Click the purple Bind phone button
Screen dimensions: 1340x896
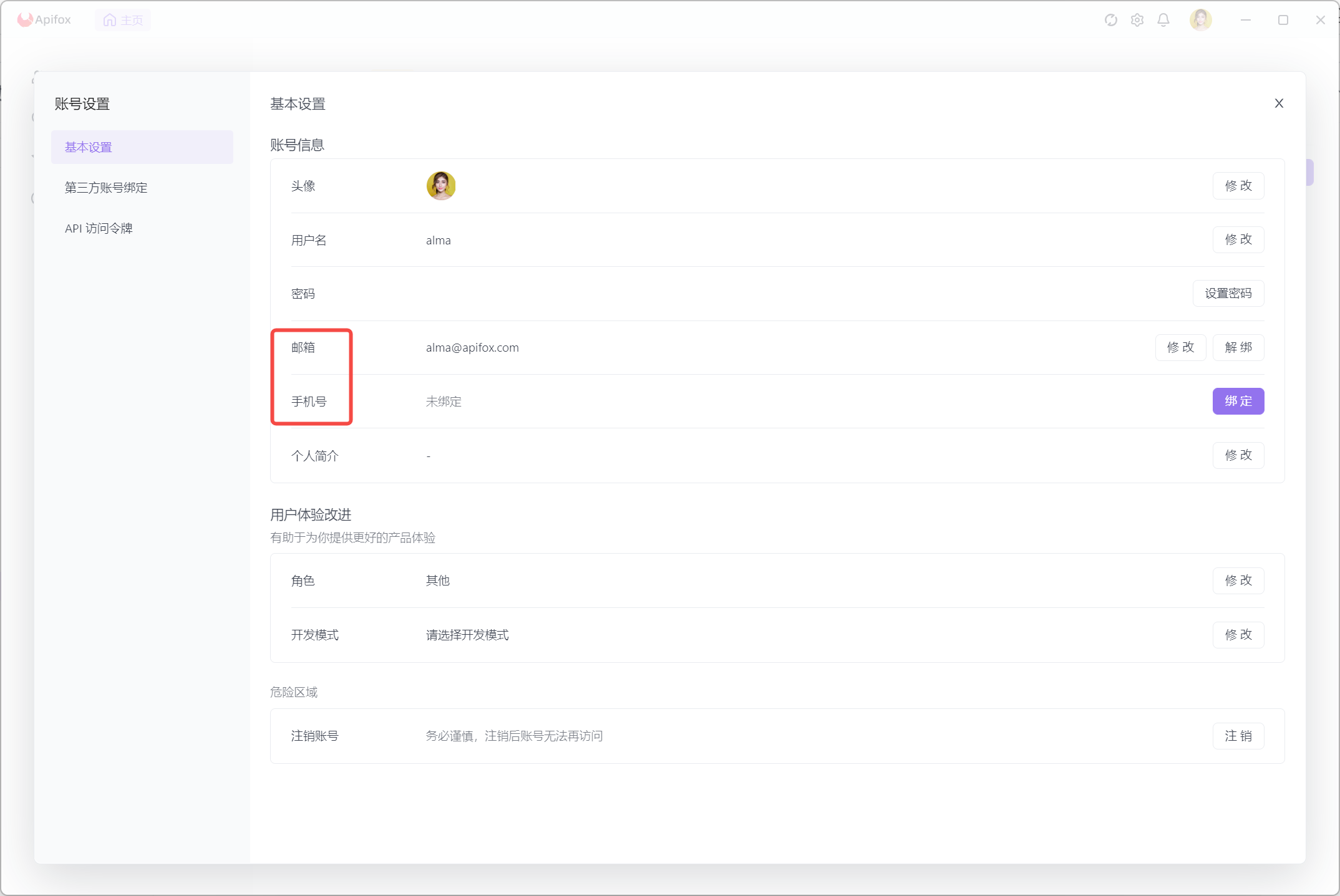[x=1238, y=401]
